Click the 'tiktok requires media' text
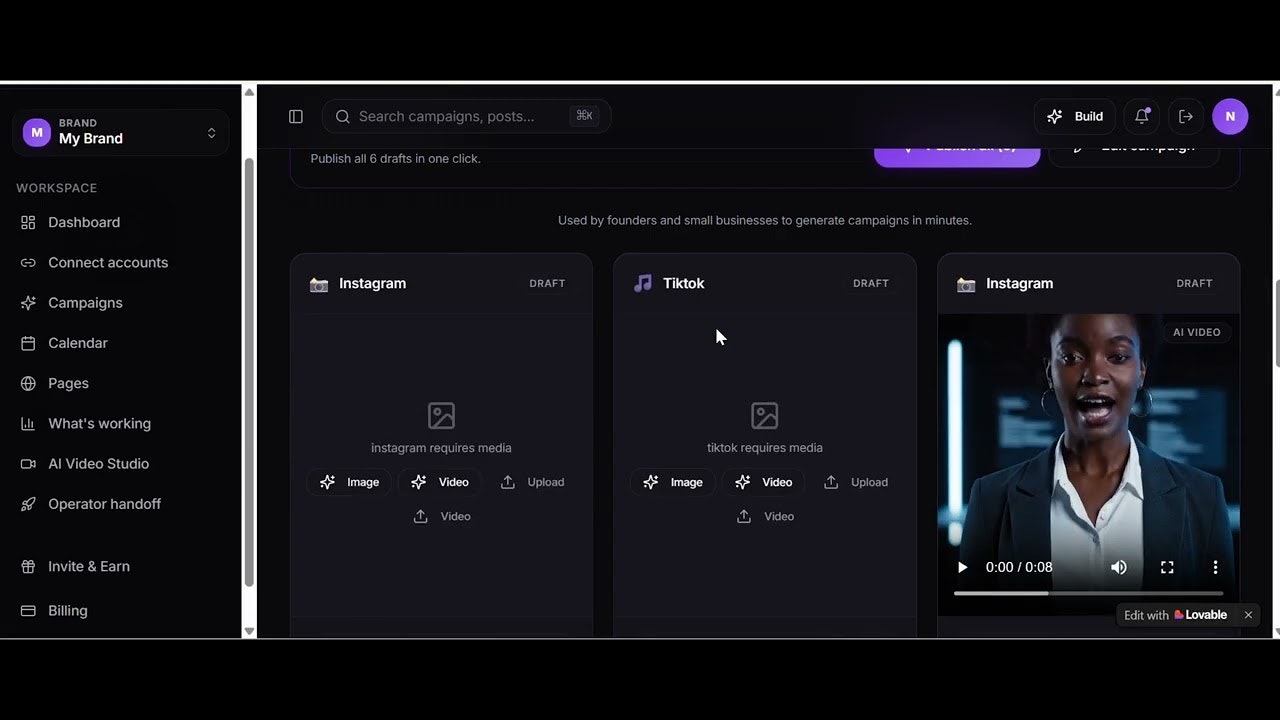Screen dimensions: 1280x720 tap(765, 448)
